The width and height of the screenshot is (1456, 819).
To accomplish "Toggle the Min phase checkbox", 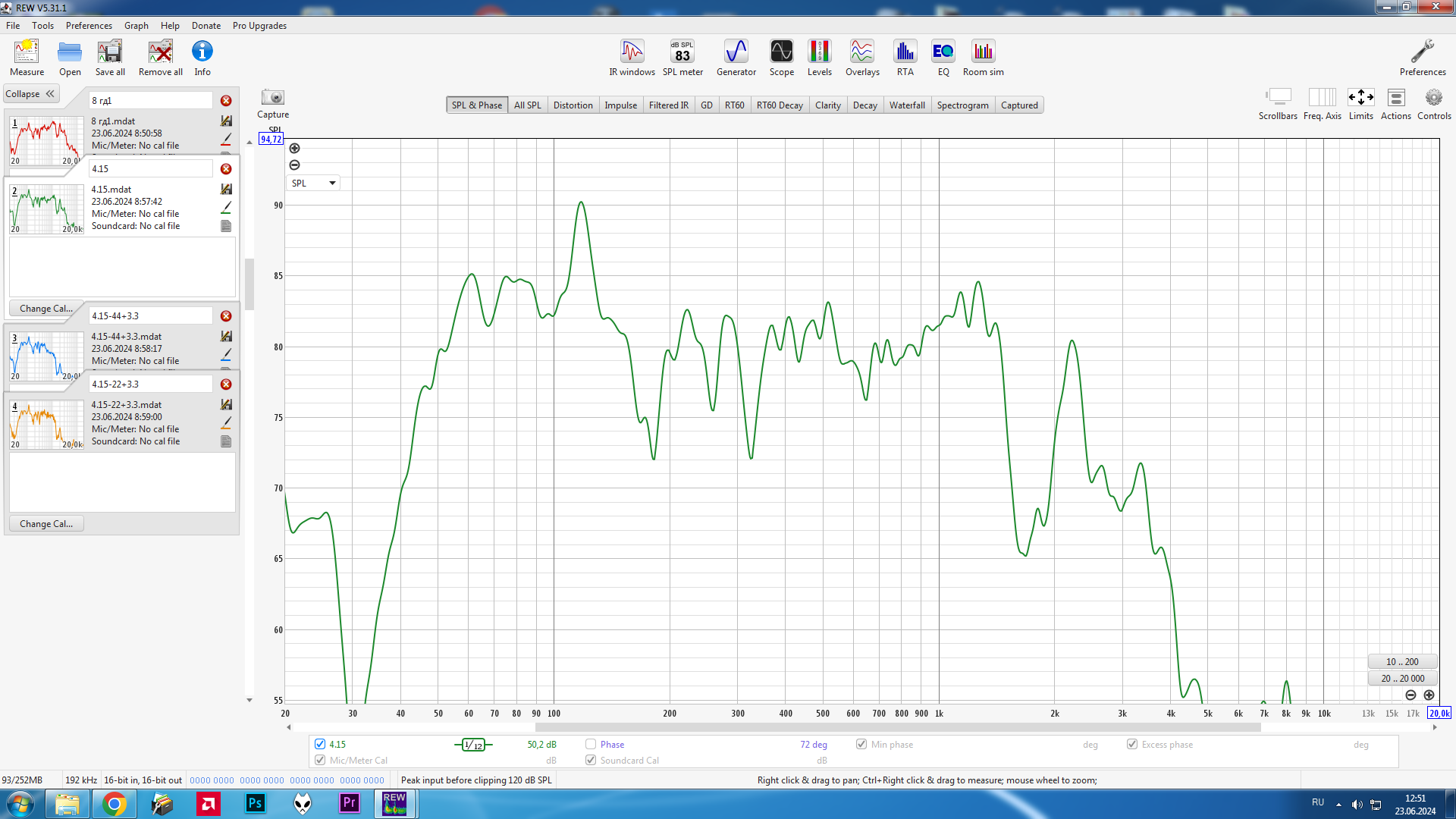I will click(861, 745).
